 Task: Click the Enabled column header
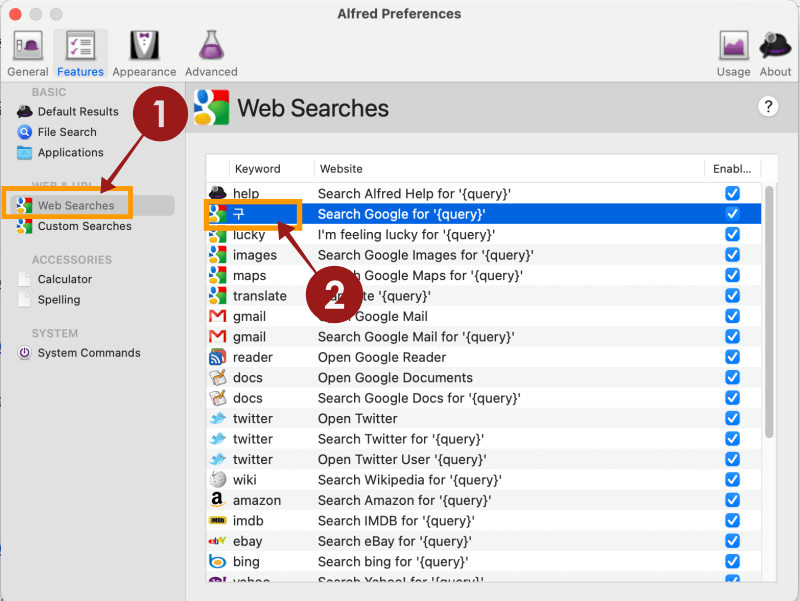coord(732,169)
